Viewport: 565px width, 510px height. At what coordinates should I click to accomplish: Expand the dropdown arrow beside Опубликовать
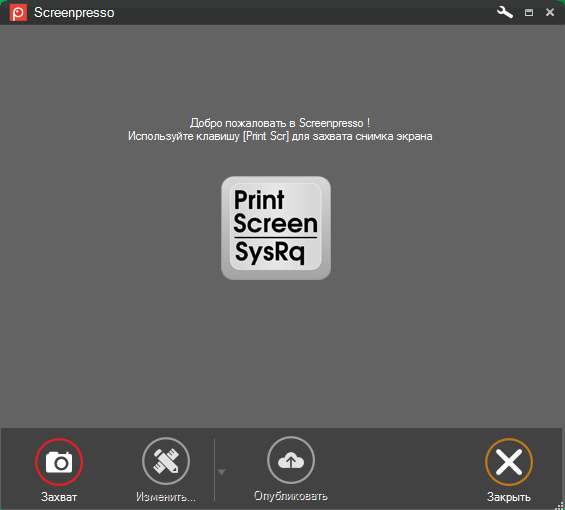point(222,472)
